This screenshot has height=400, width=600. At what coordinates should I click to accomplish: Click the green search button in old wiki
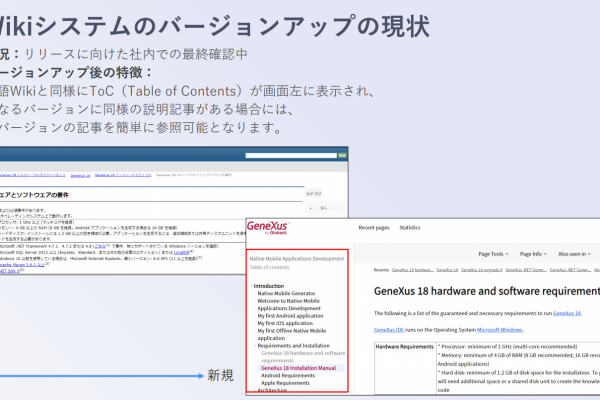pyautogui.click(x=342, y=155)
